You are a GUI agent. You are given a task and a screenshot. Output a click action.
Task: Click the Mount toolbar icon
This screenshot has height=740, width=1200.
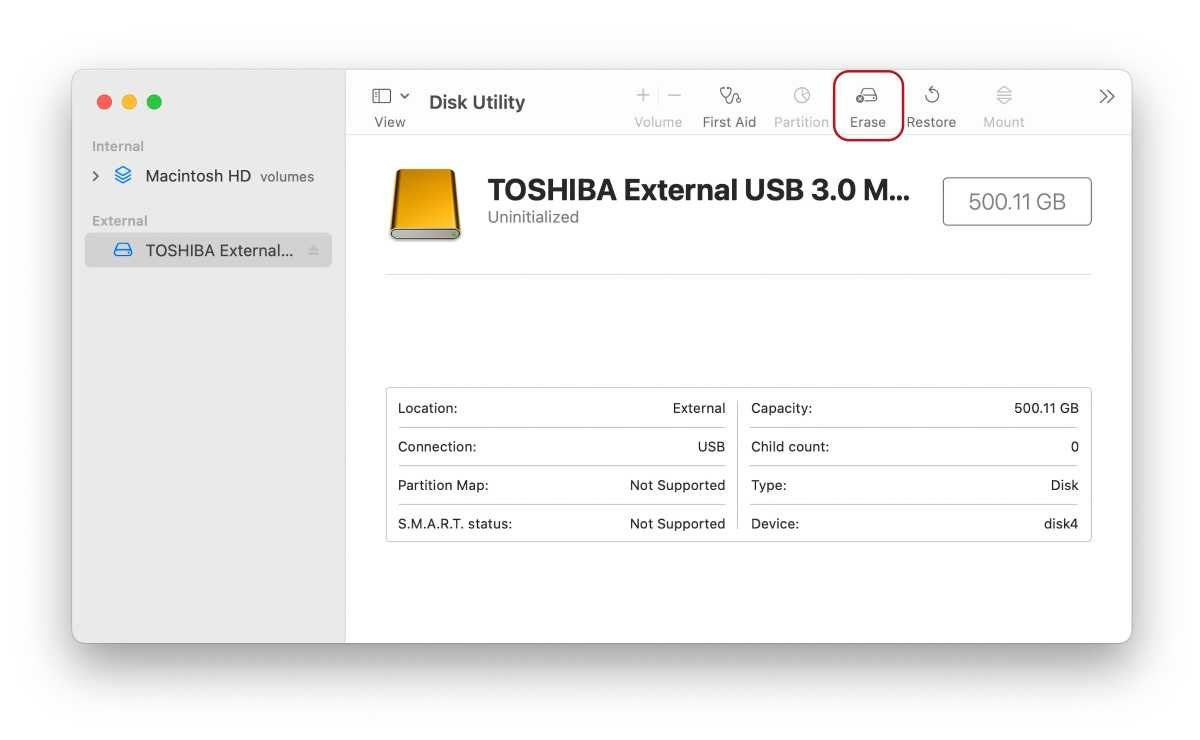[1003, 96]
